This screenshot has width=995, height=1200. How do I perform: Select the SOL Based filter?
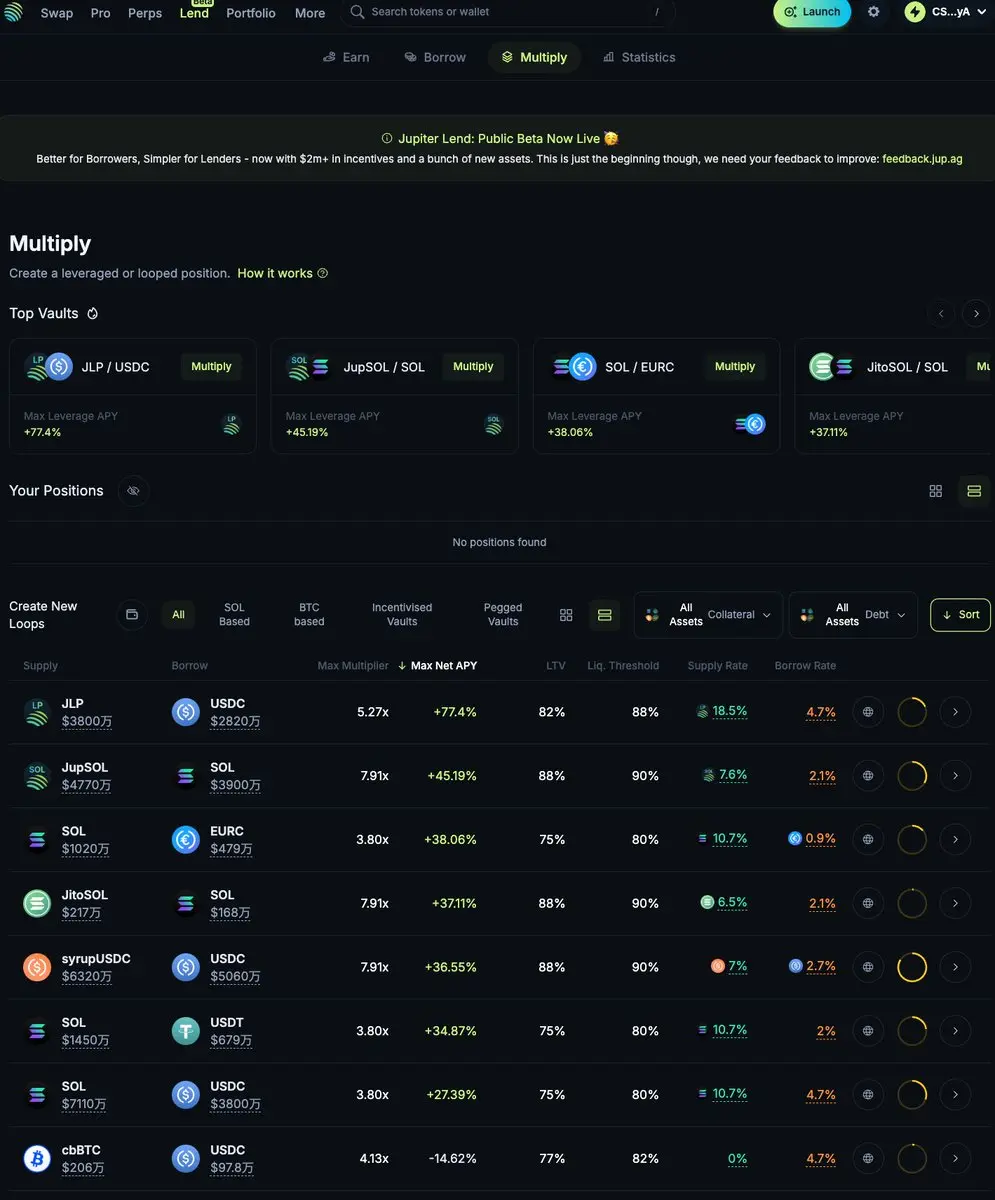tap(234, 614)
